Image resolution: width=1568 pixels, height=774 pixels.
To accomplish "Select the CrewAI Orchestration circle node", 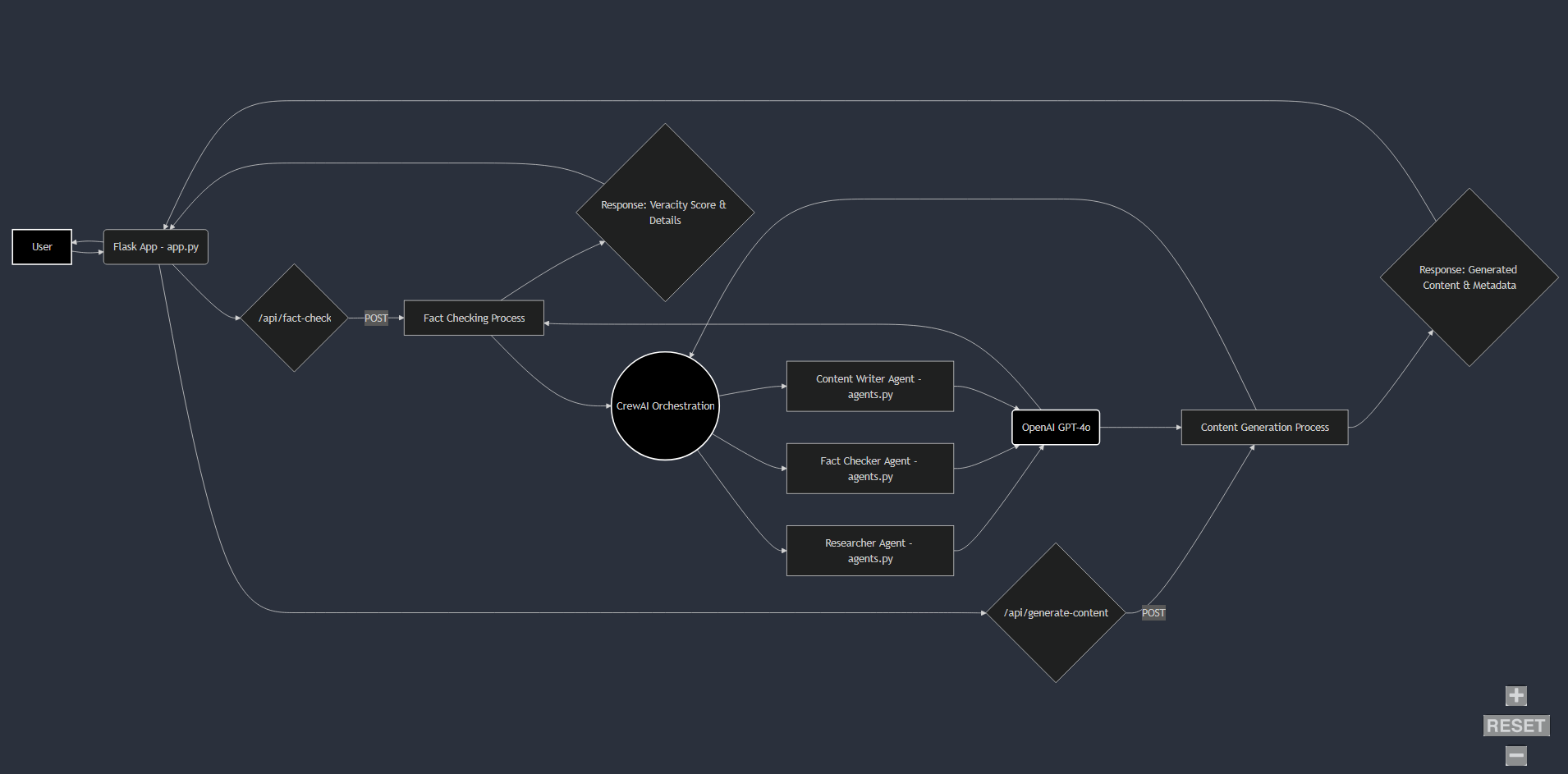I will tap(665, 405).
